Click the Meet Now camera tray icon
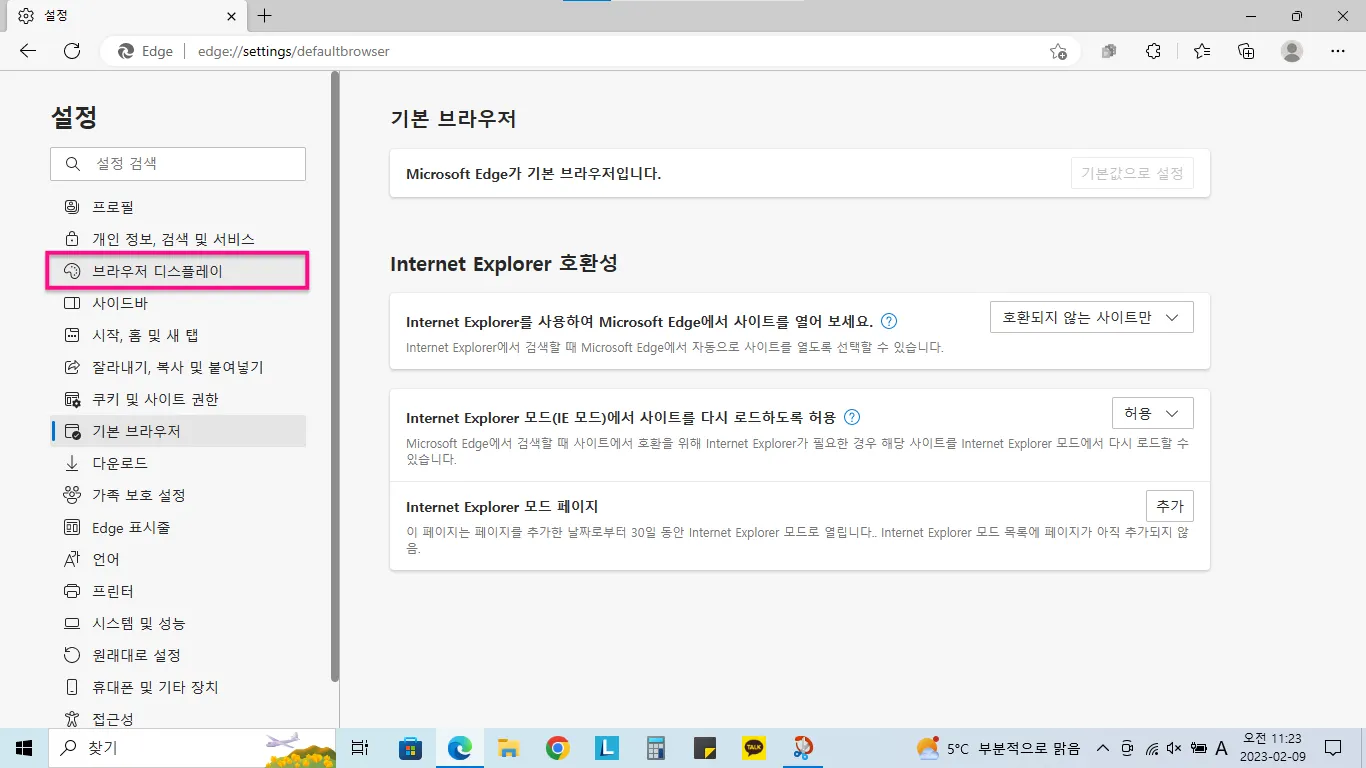The height and width of the screenshot is (768, 1366). pyautogui.click(x=1127, y=748)
